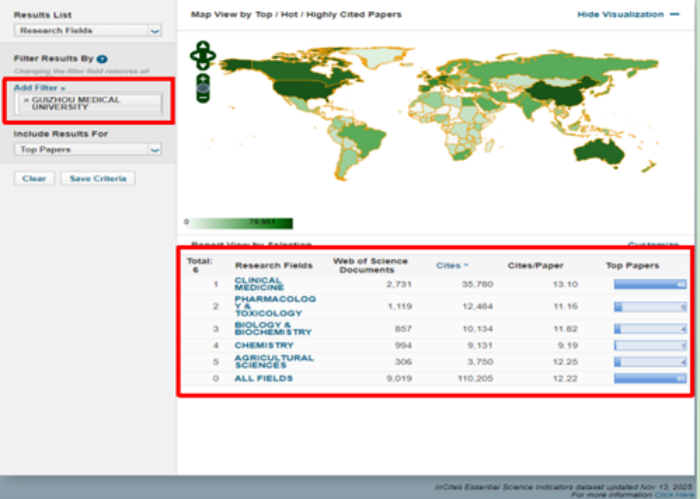
Task: Click the Cites column sort arrow
Action: [466, 266]
